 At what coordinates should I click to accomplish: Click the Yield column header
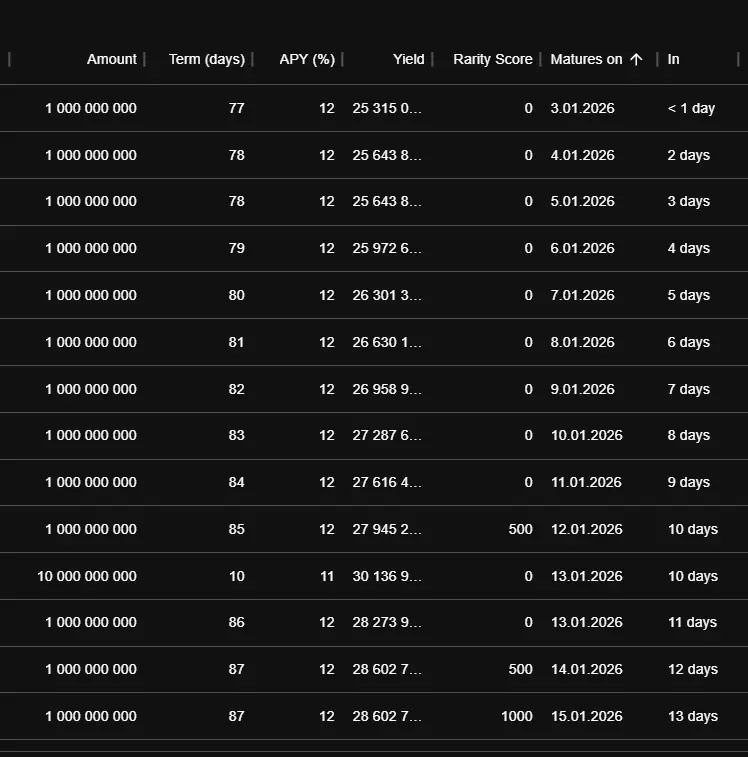pos(409,59)
